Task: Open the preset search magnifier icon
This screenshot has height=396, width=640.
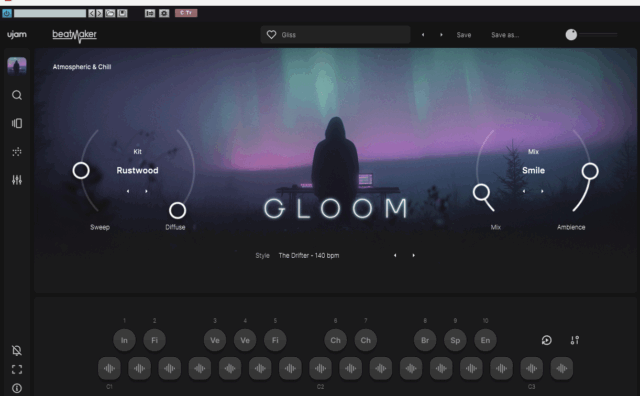Action: [17, 95]
